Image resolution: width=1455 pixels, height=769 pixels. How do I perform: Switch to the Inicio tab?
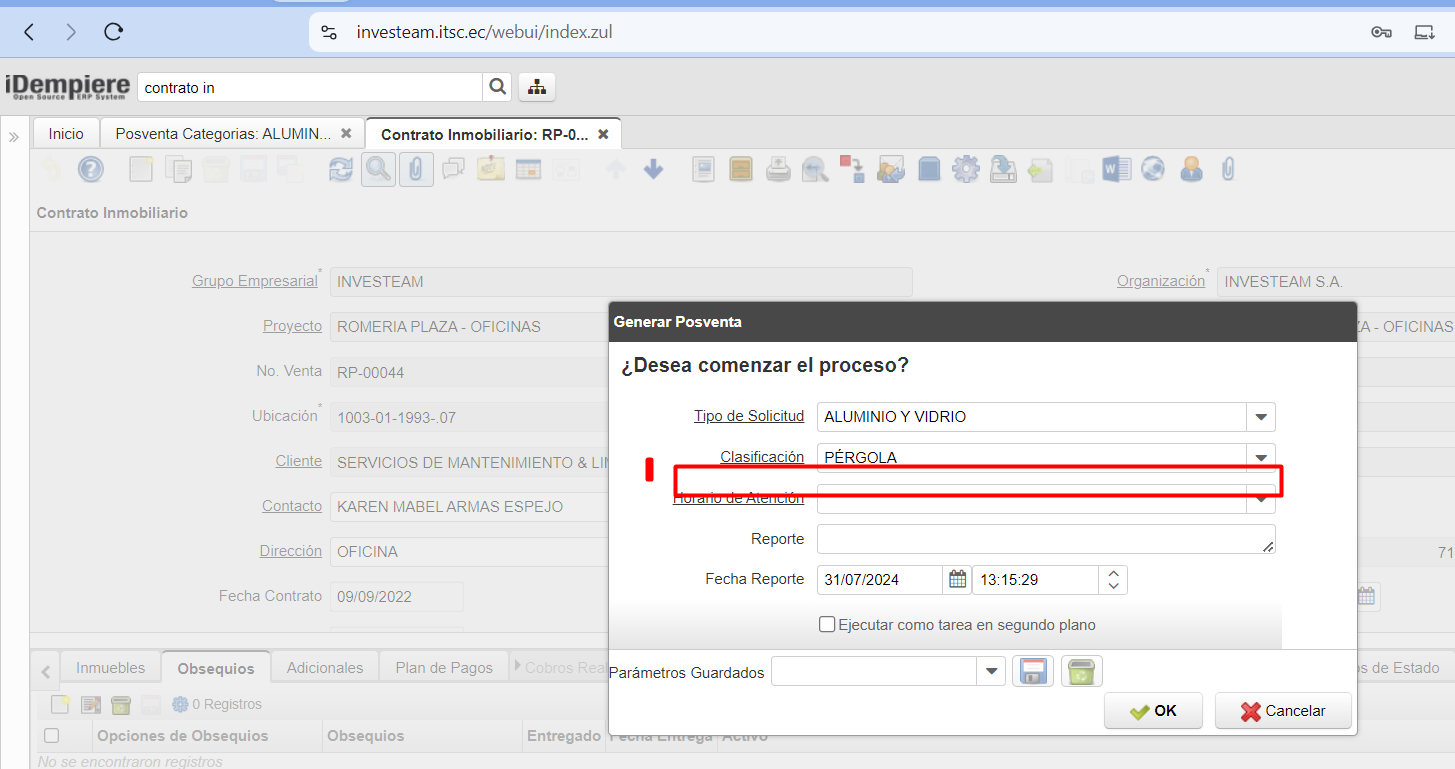pos(66,133)
